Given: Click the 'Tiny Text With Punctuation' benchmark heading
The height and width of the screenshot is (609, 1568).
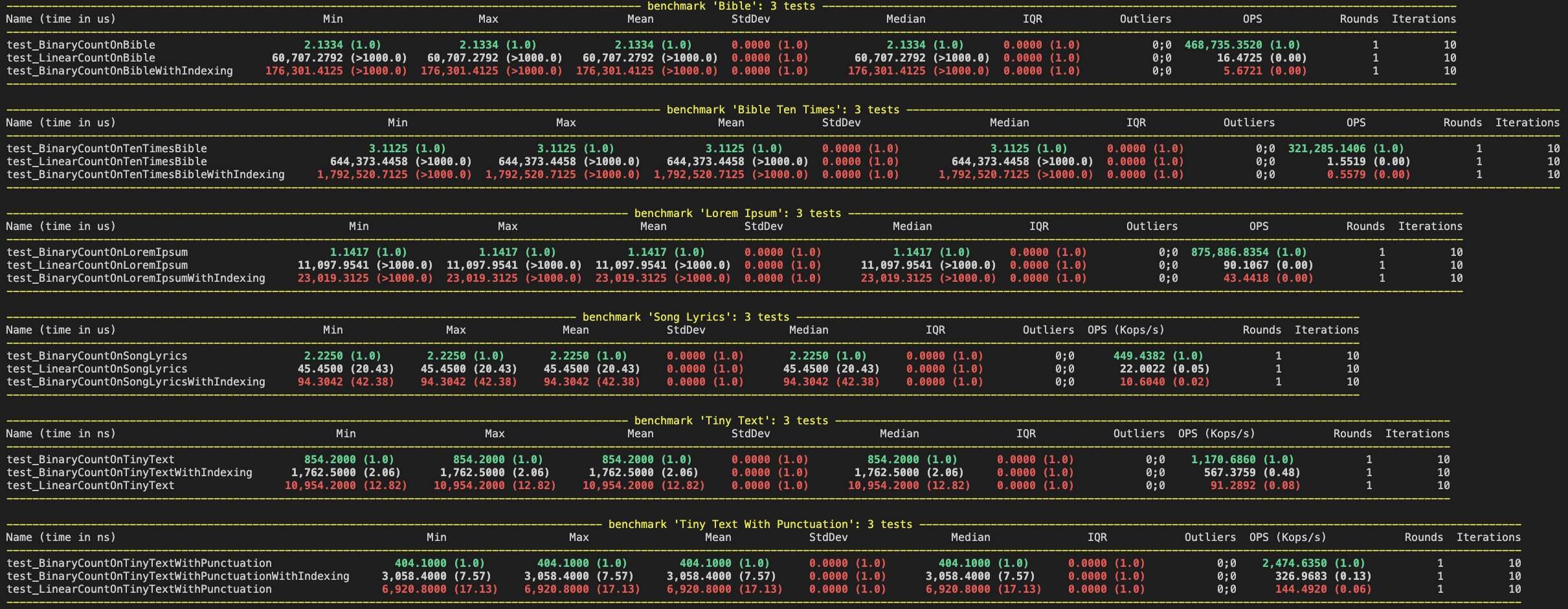Looking at the screenshot, I should (x=760, y=525).
